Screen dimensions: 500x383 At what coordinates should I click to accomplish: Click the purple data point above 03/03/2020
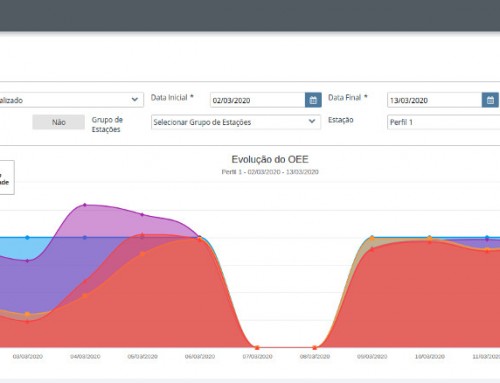tap(27, 261)
